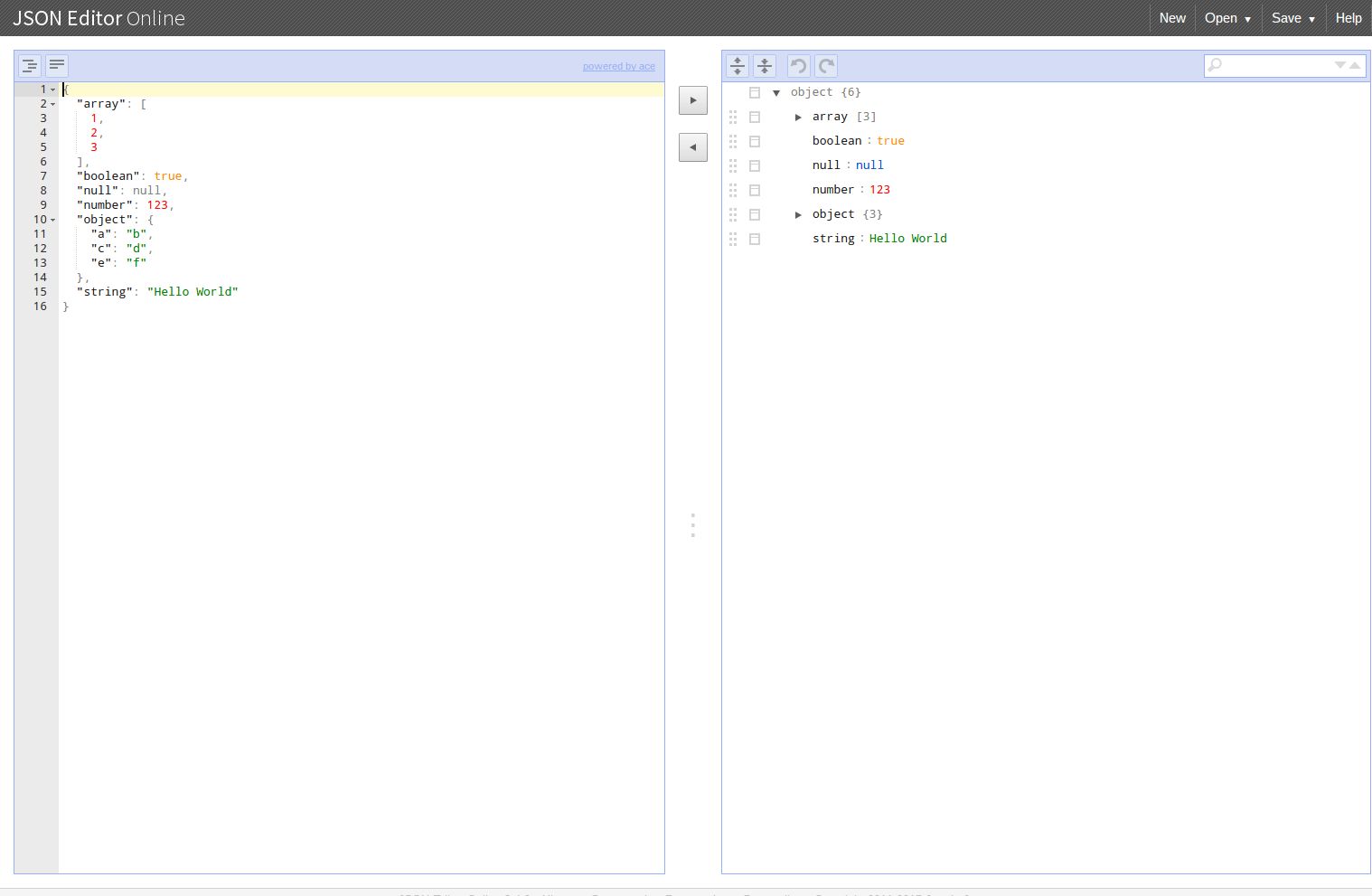Undo the last tree edit
The image size is (1372, 896).
pyautogui.click(x=796, y=65)
